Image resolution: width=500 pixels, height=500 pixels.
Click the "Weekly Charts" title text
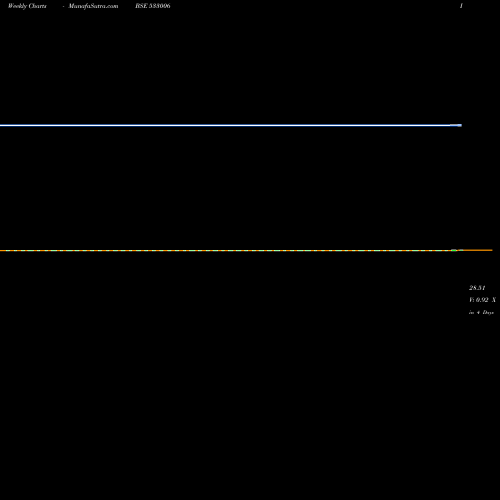point(27,6)
